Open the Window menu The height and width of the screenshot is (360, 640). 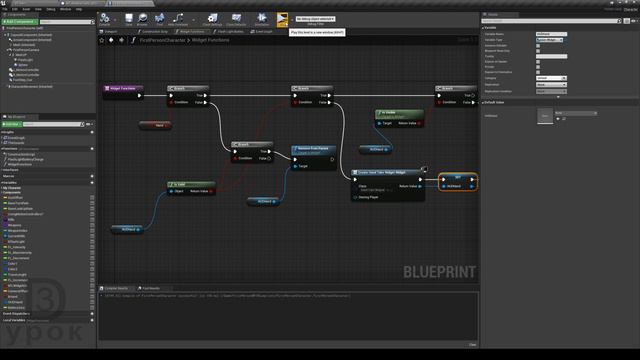click(66, 9)
